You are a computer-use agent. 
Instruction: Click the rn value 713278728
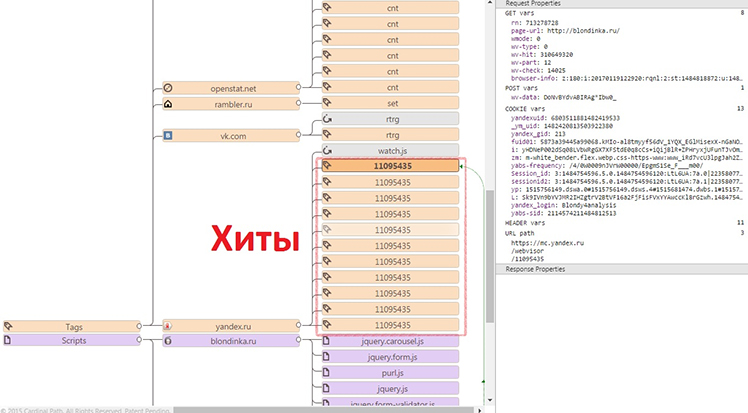pyautogui.click(x=542, y=22)
